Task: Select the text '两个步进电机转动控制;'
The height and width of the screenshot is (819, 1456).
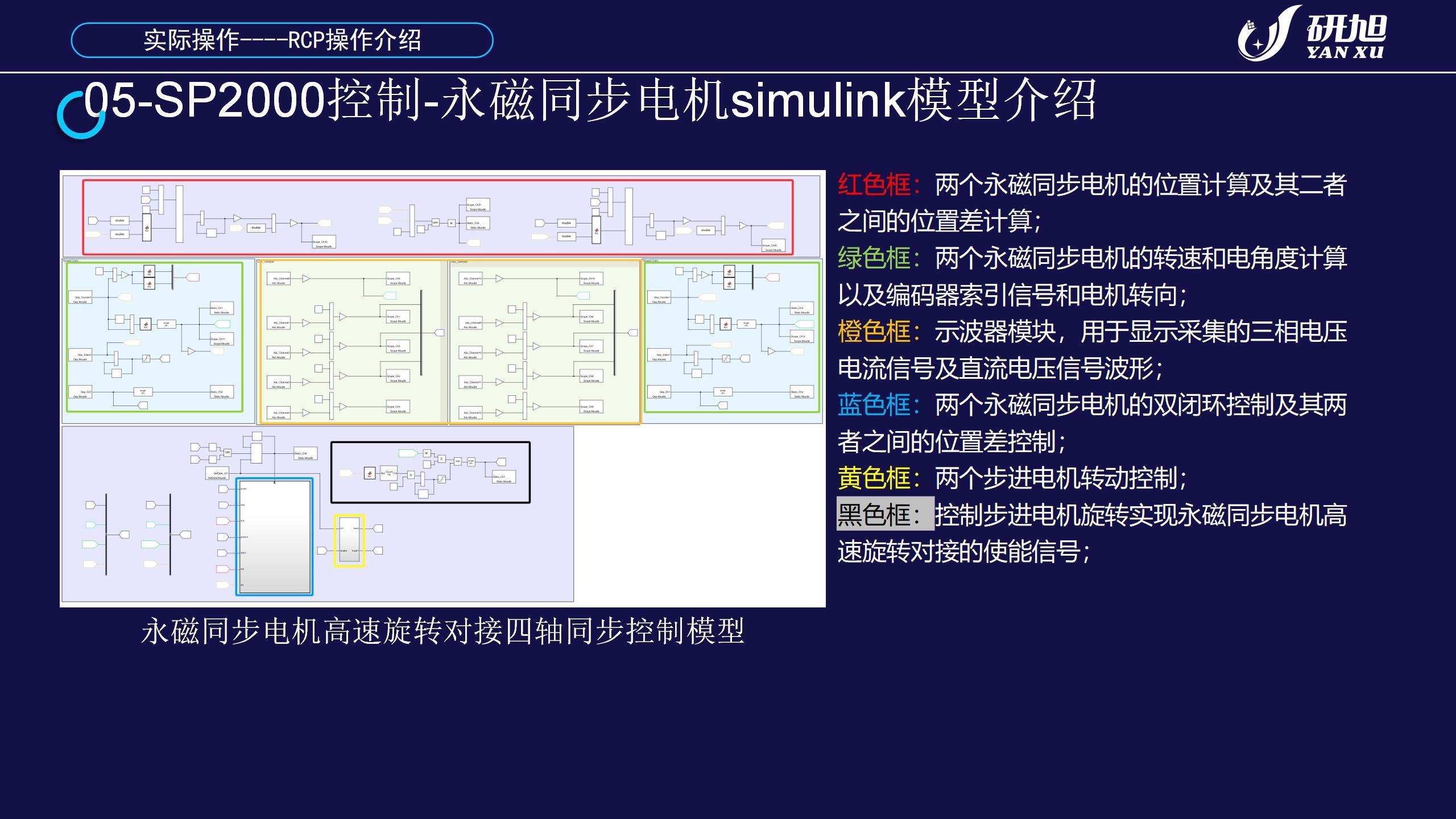Action: (1061, 478)
